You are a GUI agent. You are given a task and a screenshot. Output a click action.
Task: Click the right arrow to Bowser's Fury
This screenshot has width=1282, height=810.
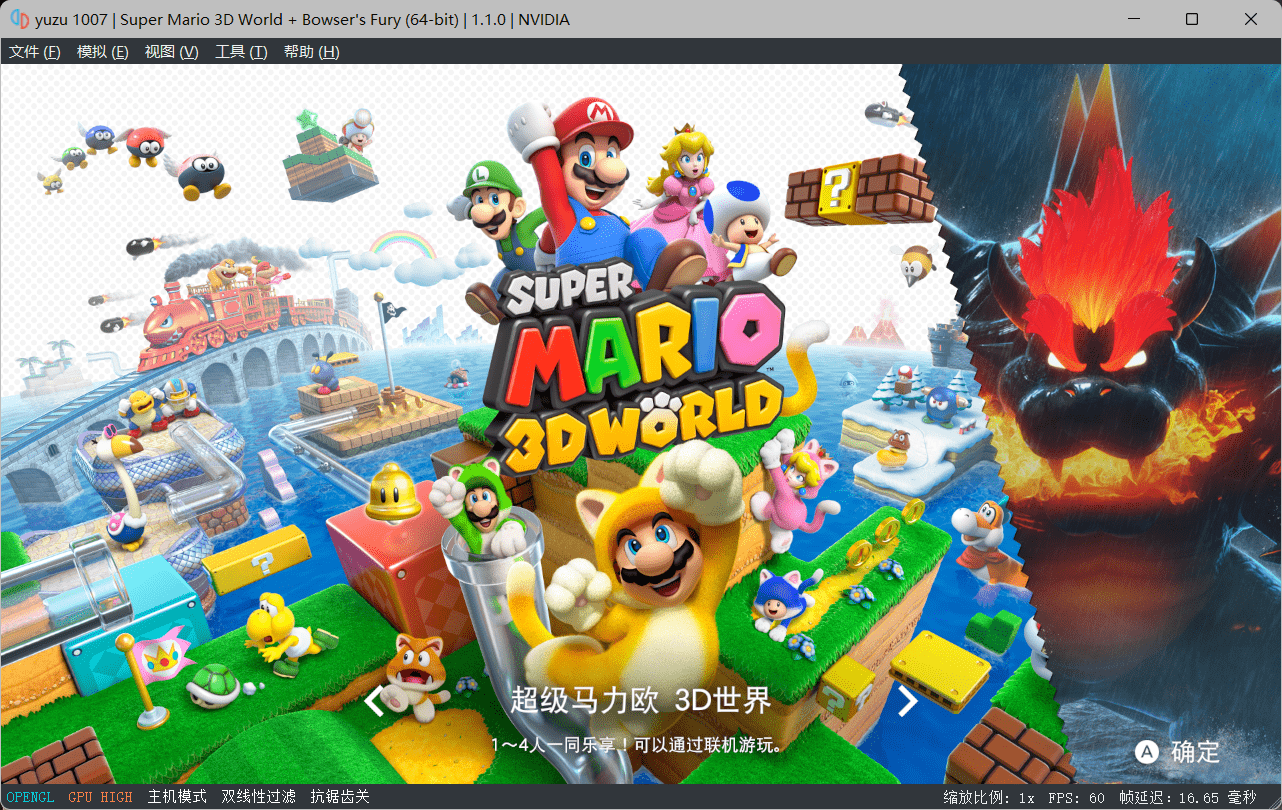[x=907, y=701]
